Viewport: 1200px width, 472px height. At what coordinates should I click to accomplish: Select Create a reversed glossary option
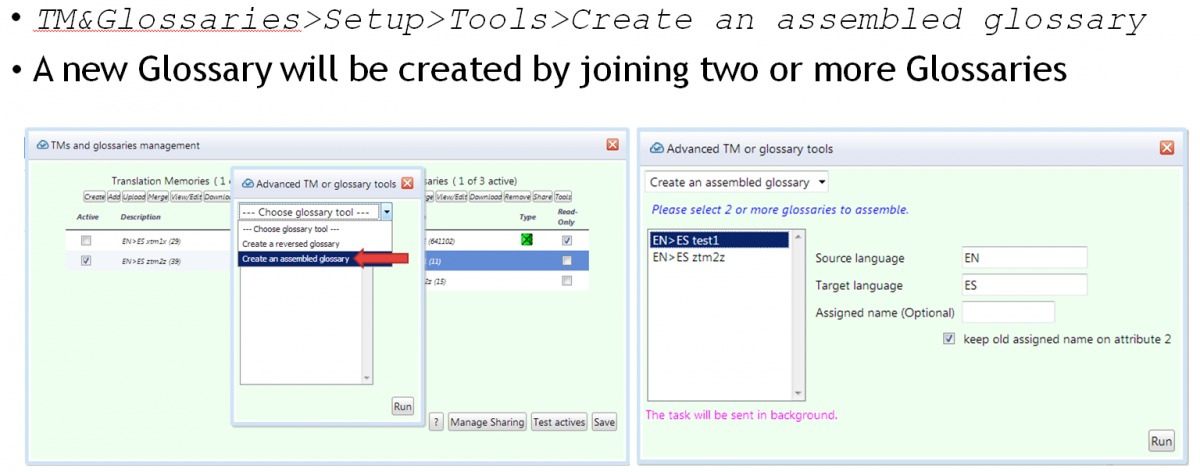[x=290, y=244]
